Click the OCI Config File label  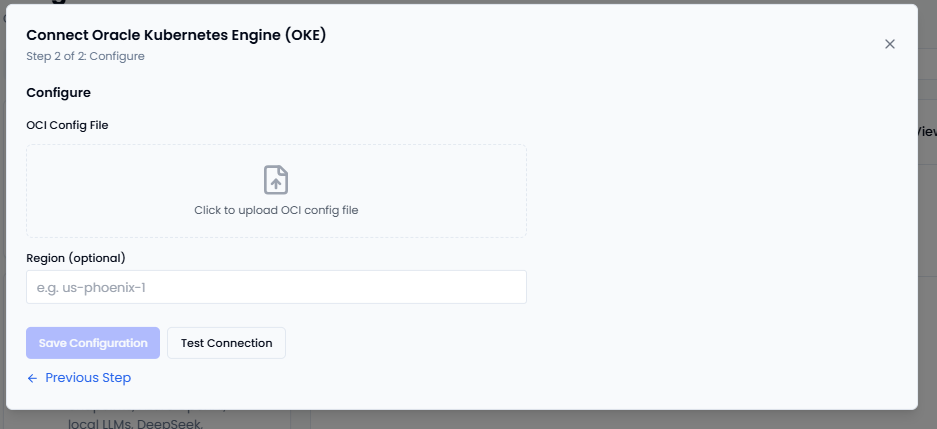(x=67, y=125)
